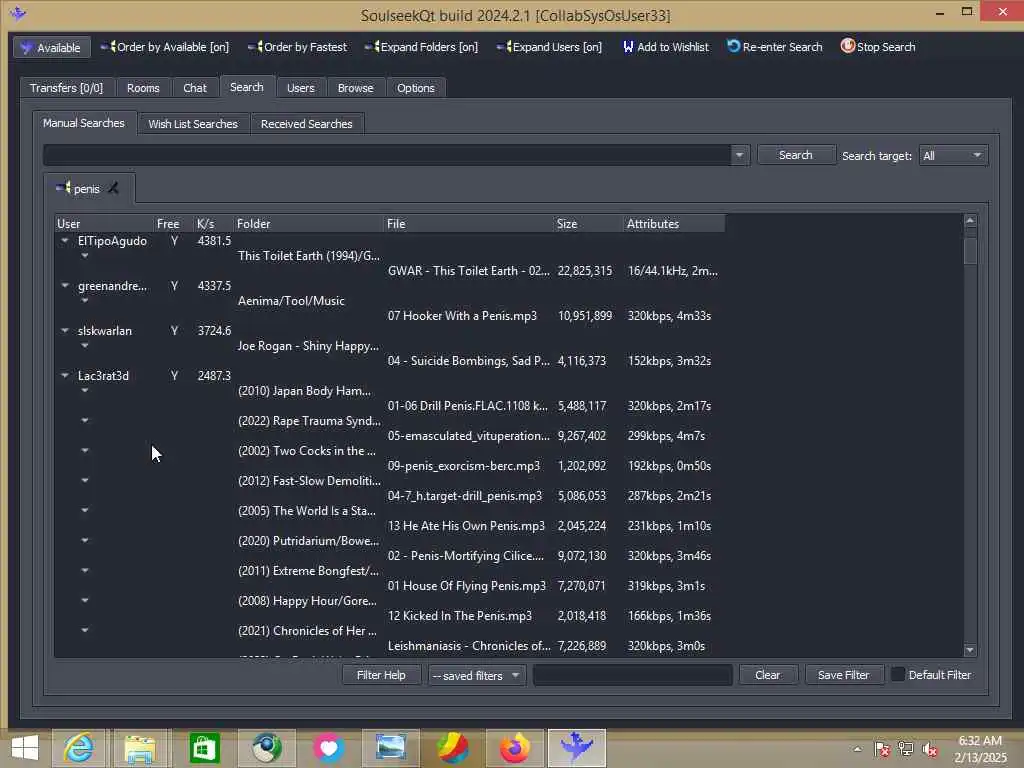Open the saved filters dropdown
Viewport: 1024px width, 768px height.
(477, 675)
